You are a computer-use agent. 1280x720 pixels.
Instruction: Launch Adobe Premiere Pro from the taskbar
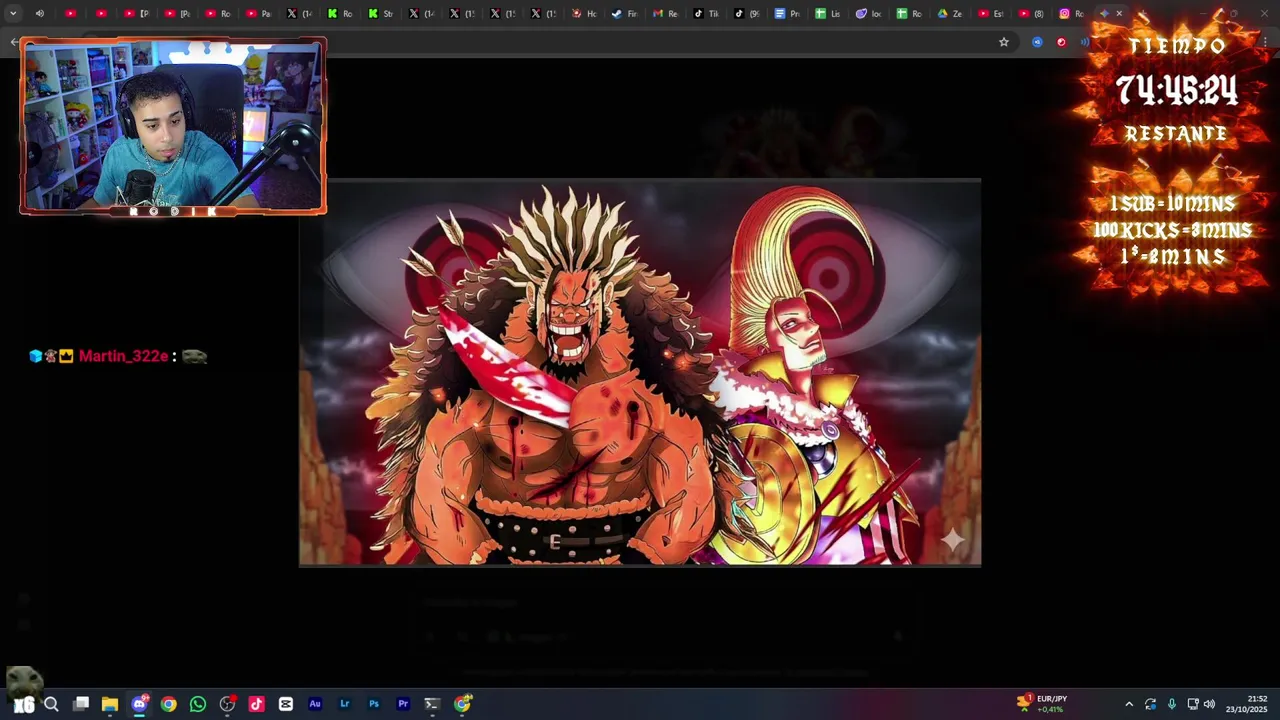(403, 704)
